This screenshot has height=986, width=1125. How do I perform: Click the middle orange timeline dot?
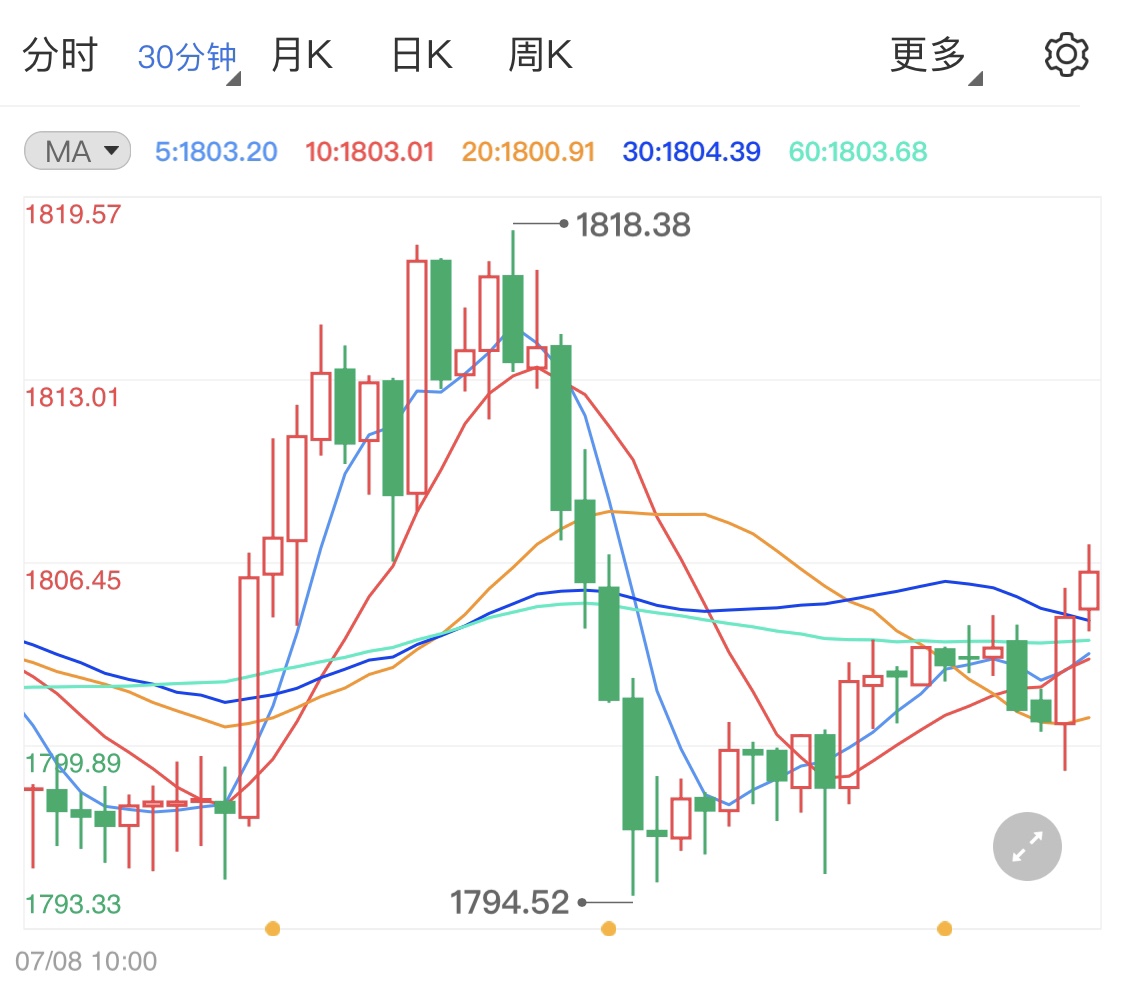click(x=608, y=929)
